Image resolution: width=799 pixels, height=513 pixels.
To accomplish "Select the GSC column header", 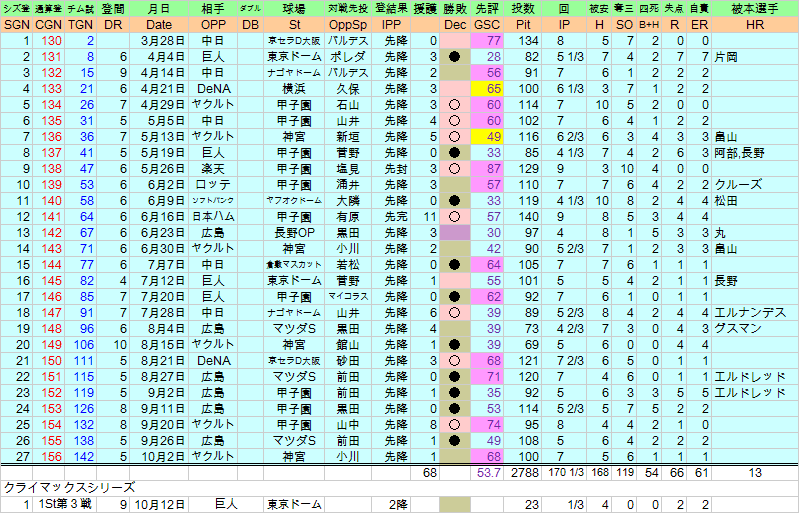I will point(486,24).
